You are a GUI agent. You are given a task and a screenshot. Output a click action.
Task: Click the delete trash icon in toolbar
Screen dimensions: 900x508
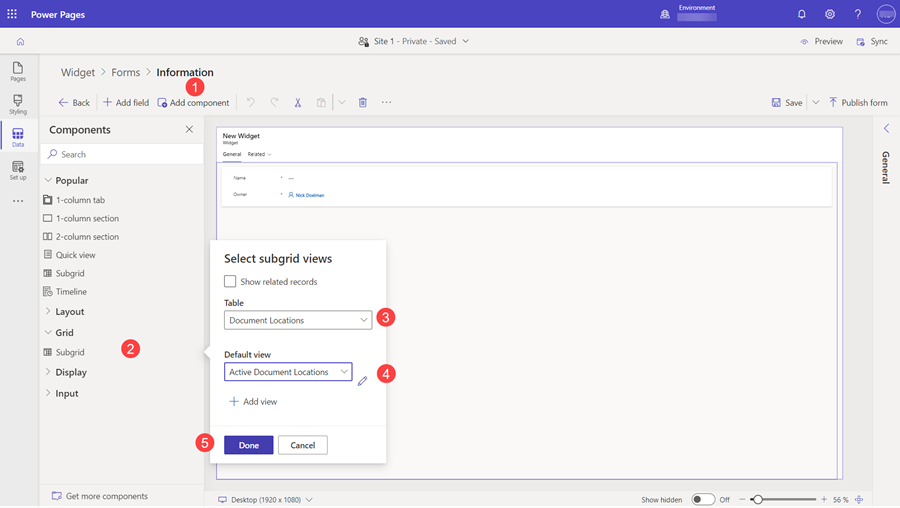[363, 102]
